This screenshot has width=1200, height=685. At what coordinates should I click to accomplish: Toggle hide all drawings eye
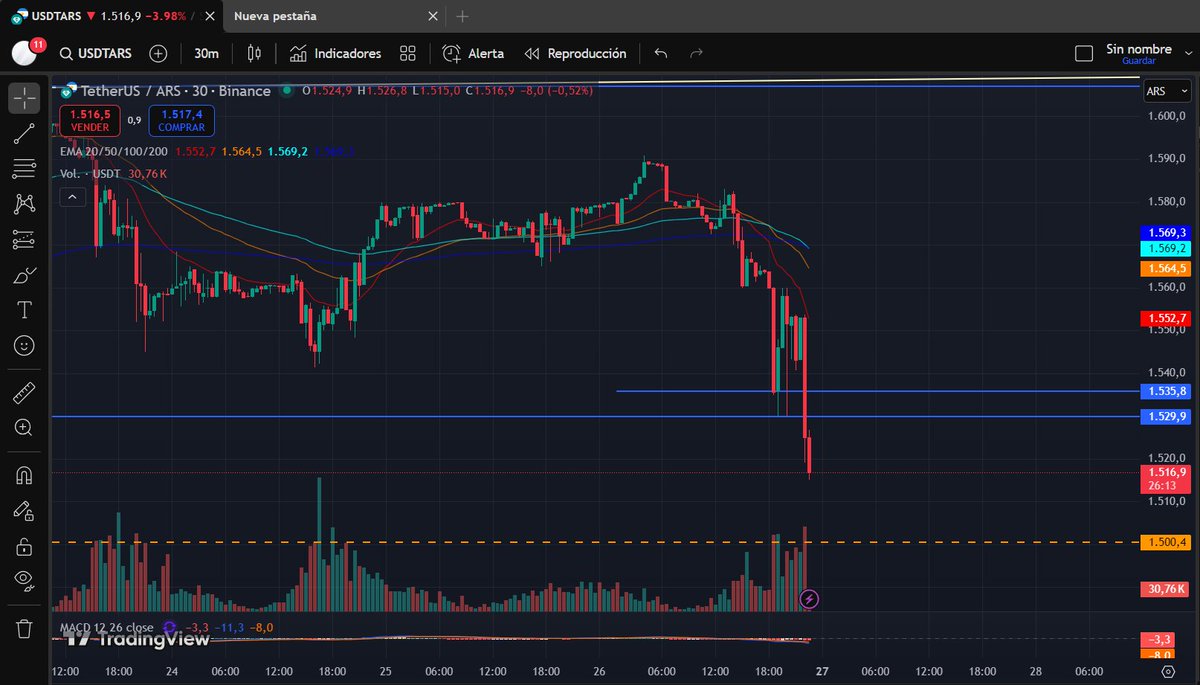pyautogui.click(x=24, y=581)
